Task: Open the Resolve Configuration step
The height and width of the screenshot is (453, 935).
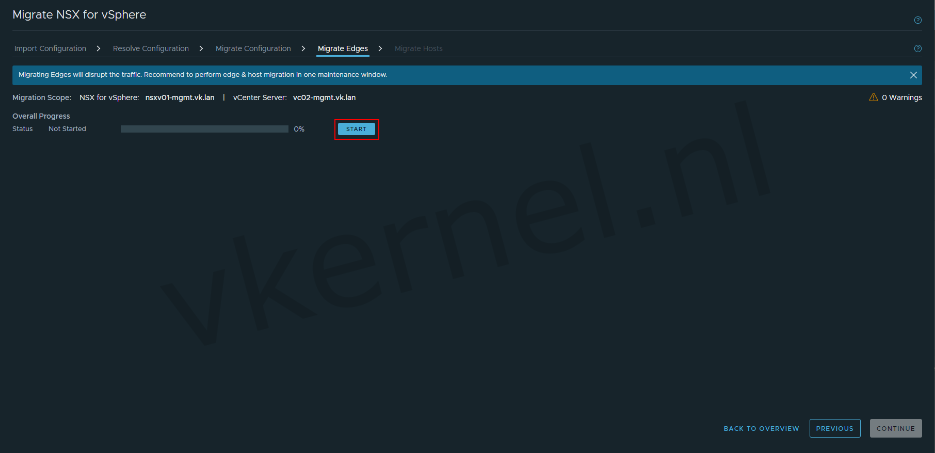Action: point(151,48)
